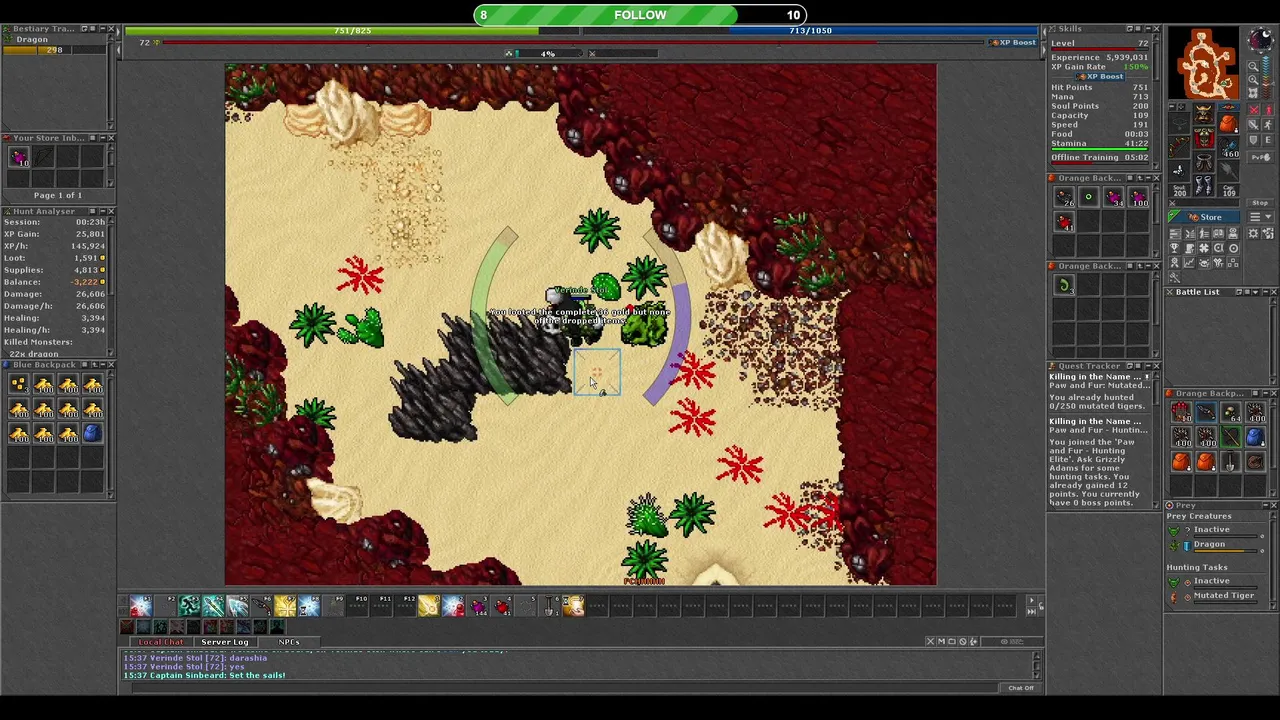The width and height of the screenshot is (1280, 720).
Task: Switch to the Server Log tab
Action: tap(225, 642)
